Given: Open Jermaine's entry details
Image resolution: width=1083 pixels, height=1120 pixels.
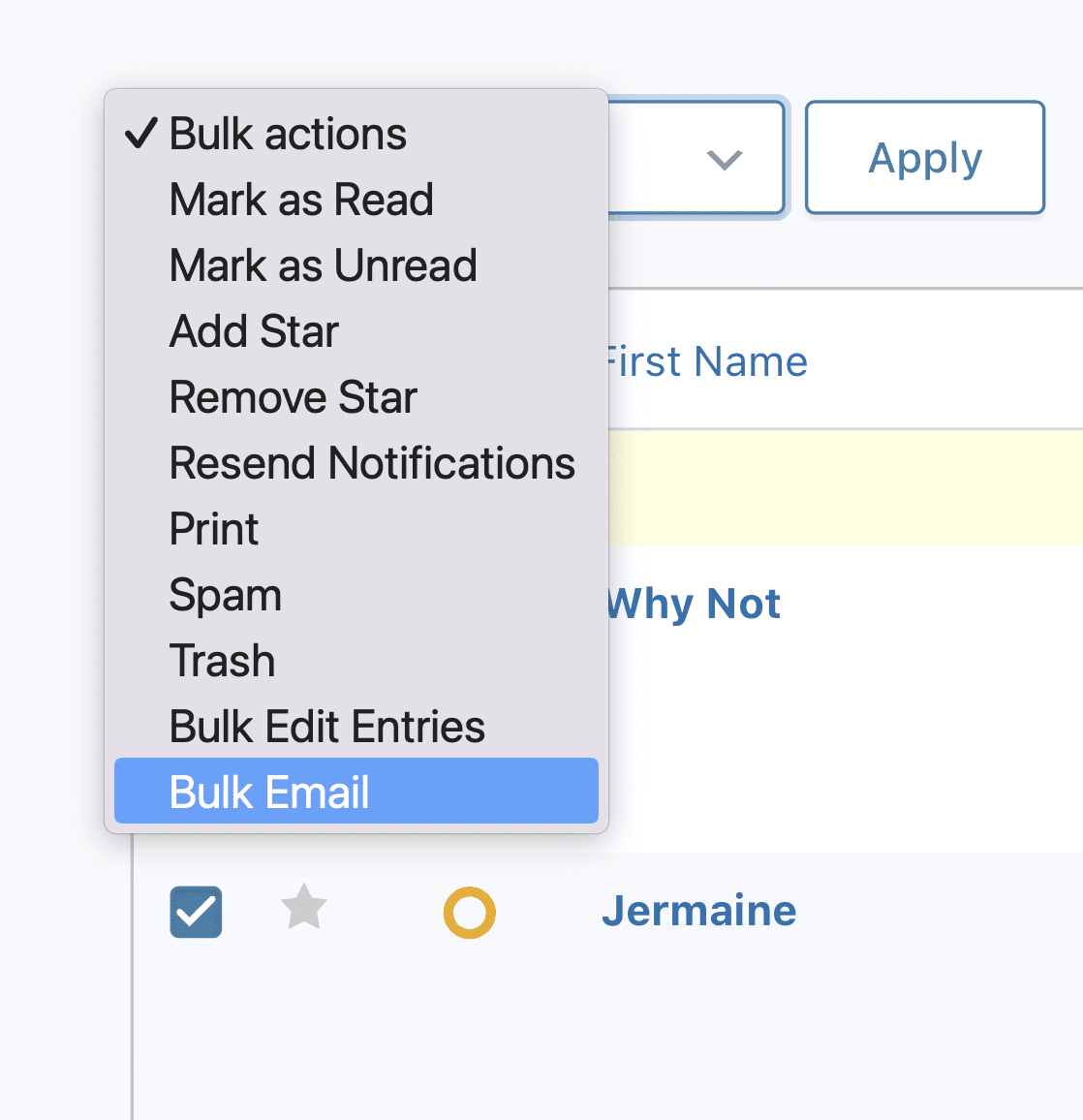Looking at the screenshot, I should 698,910.
